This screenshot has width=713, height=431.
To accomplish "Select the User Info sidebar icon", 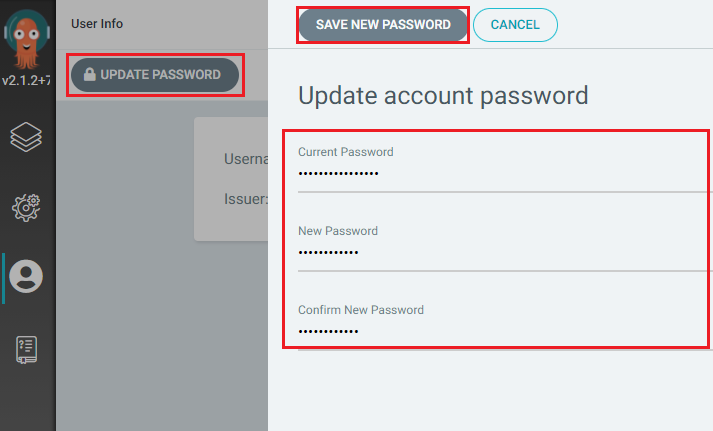I will click(27, 277).
